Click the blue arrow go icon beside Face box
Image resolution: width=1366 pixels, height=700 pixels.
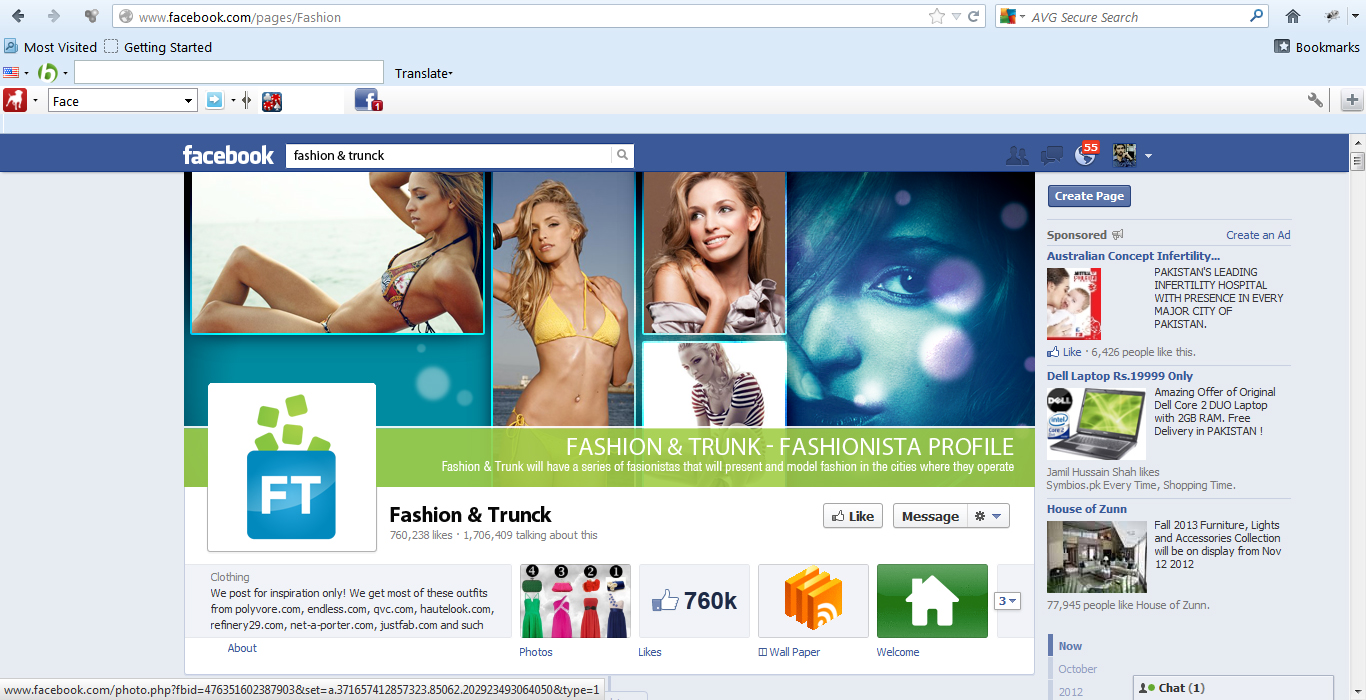(x=215, y=100)
